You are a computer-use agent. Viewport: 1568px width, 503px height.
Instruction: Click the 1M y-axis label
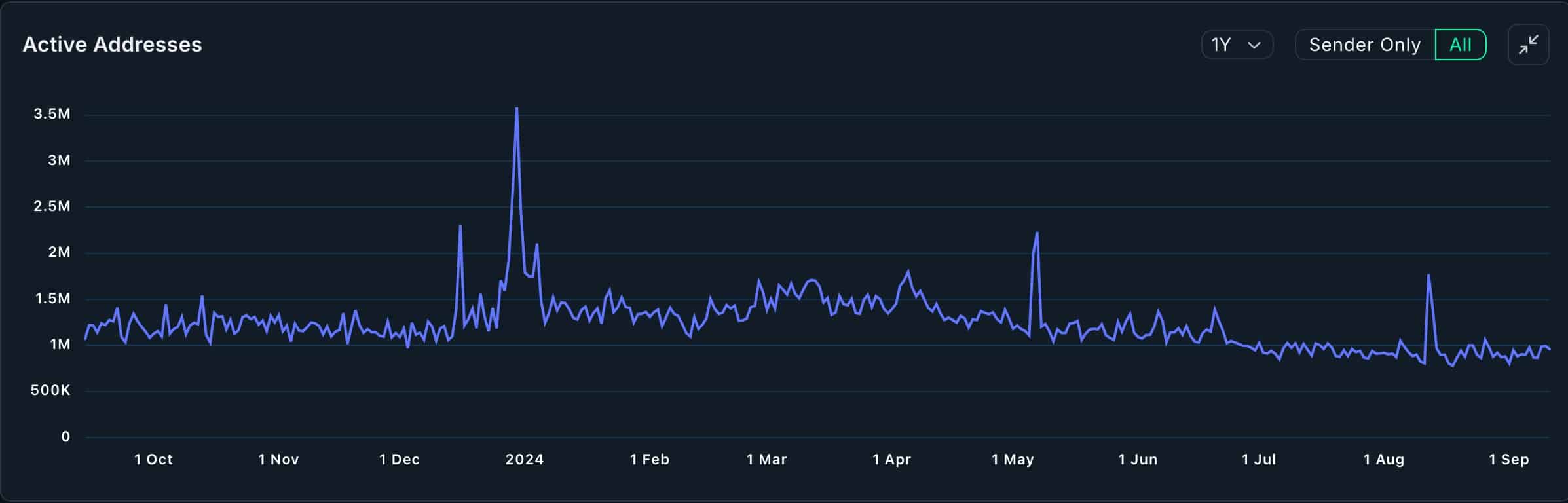pos(60,345)
